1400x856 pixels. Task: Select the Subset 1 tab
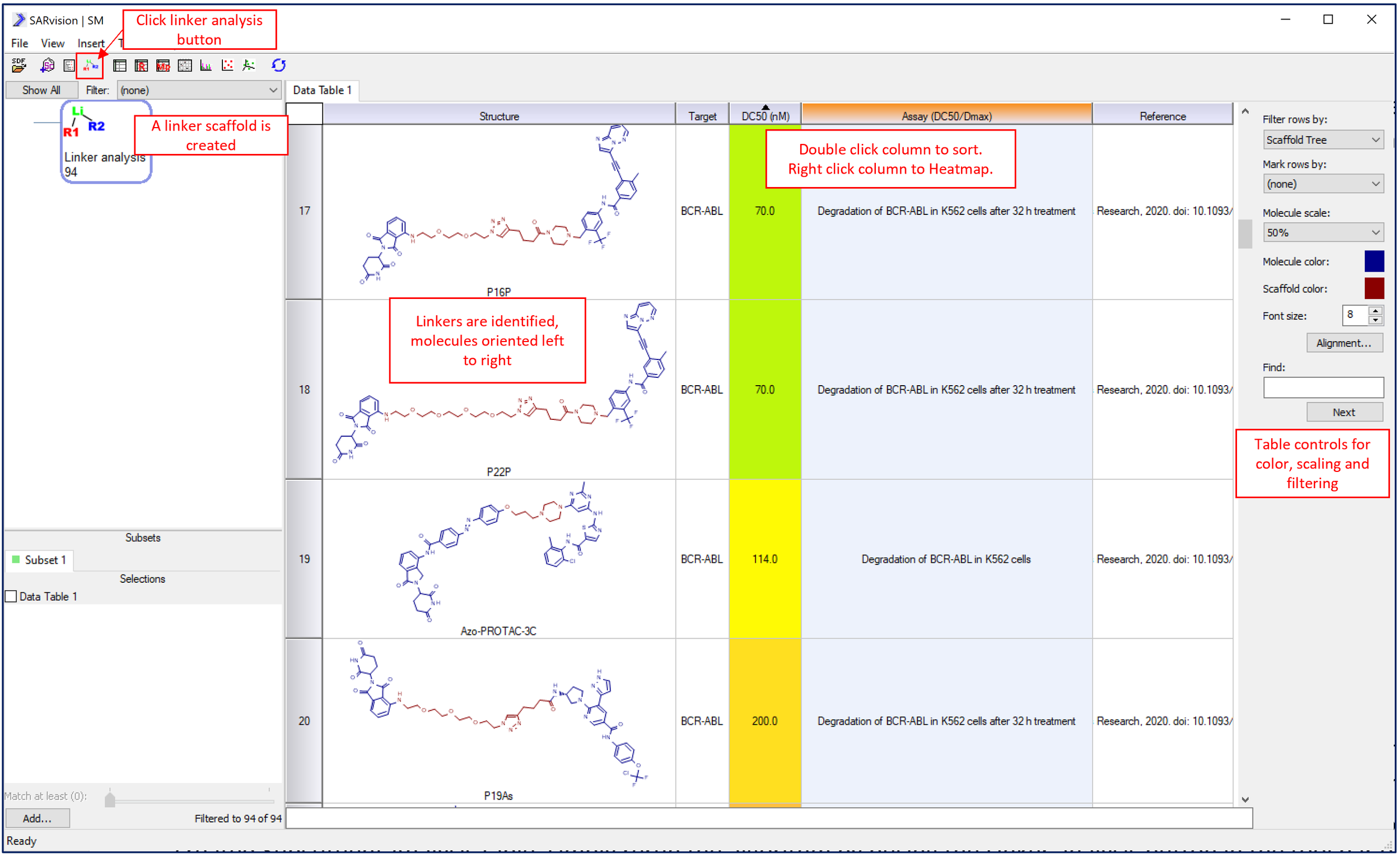pyautogui.click(x=40, y=560)
